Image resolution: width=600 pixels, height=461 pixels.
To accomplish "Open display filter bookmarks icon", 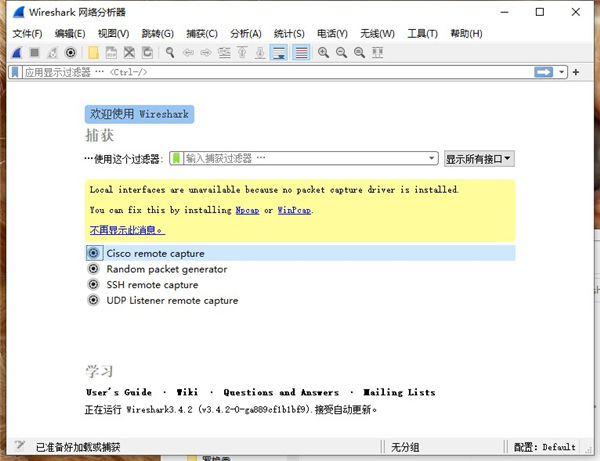I will coord(15,72).
